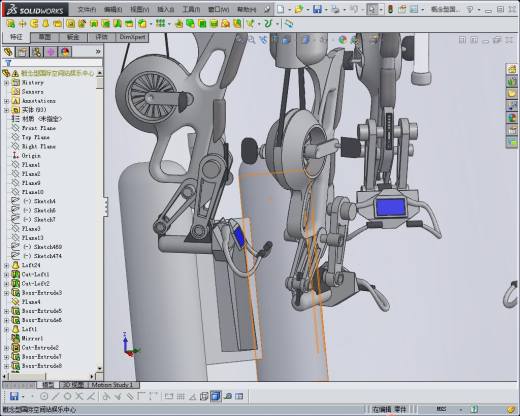Viewport: 520px width, 416px height.
Task: Open the fourth menu in menu bar
Action: 166,10
